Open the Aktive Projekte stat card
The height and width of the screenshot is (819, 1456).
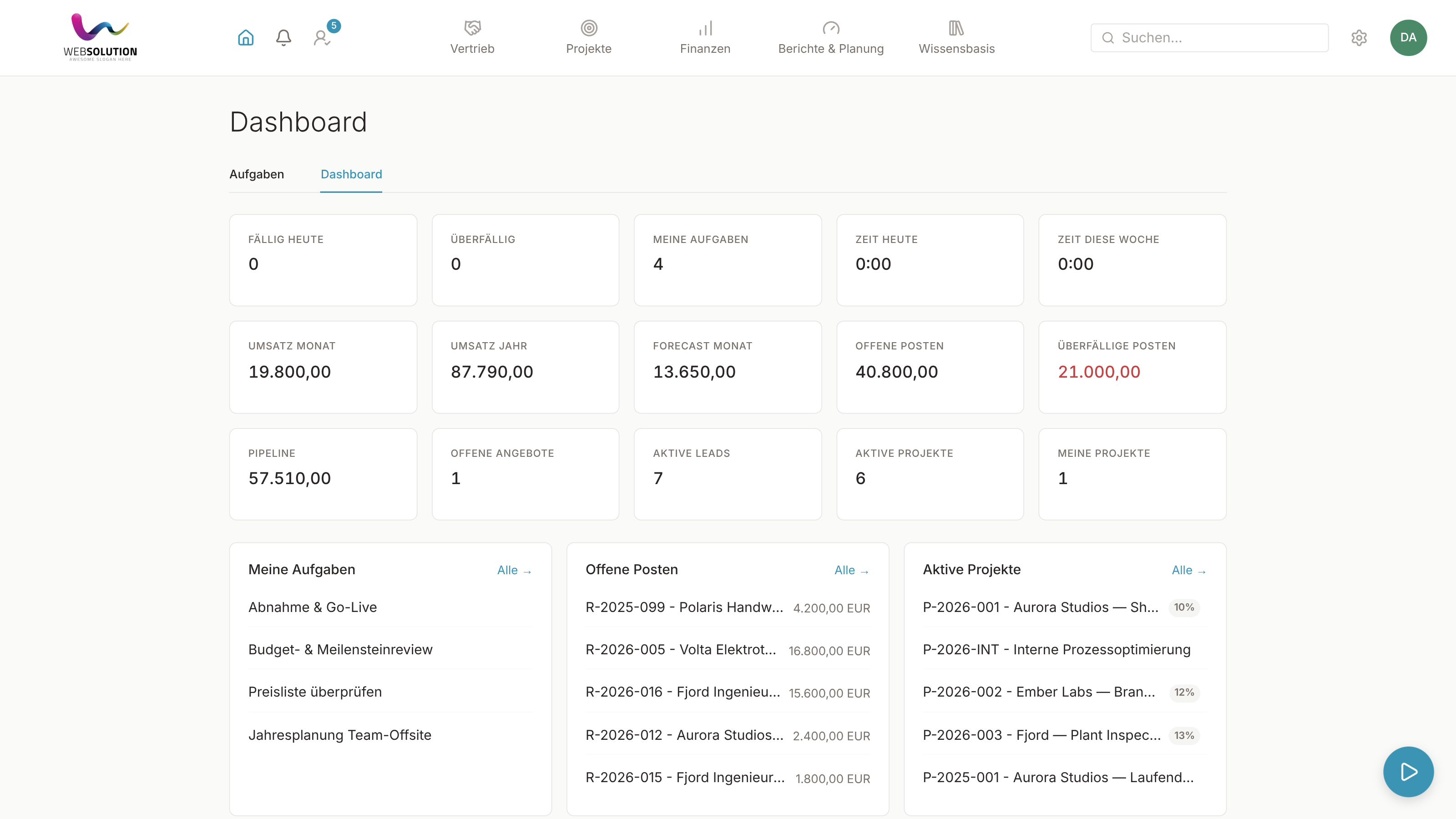click(930, 474)
